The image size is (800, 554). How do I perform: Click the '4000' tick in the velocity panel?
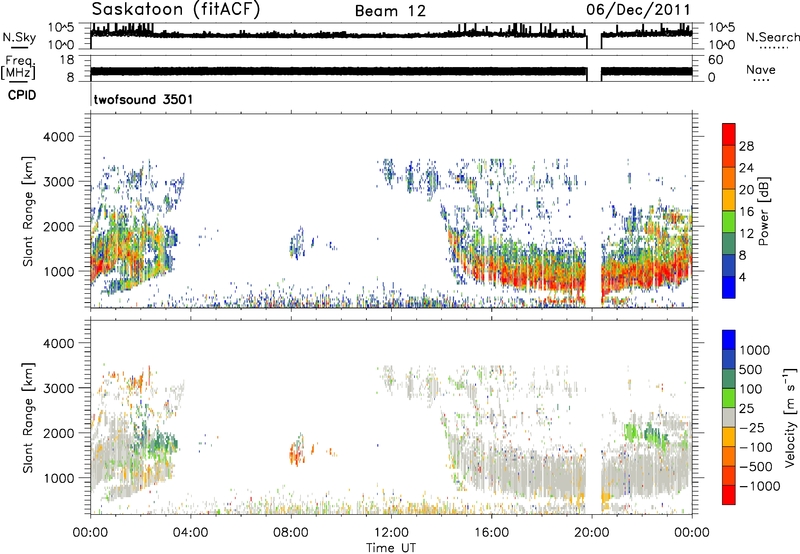coord(60,343)
